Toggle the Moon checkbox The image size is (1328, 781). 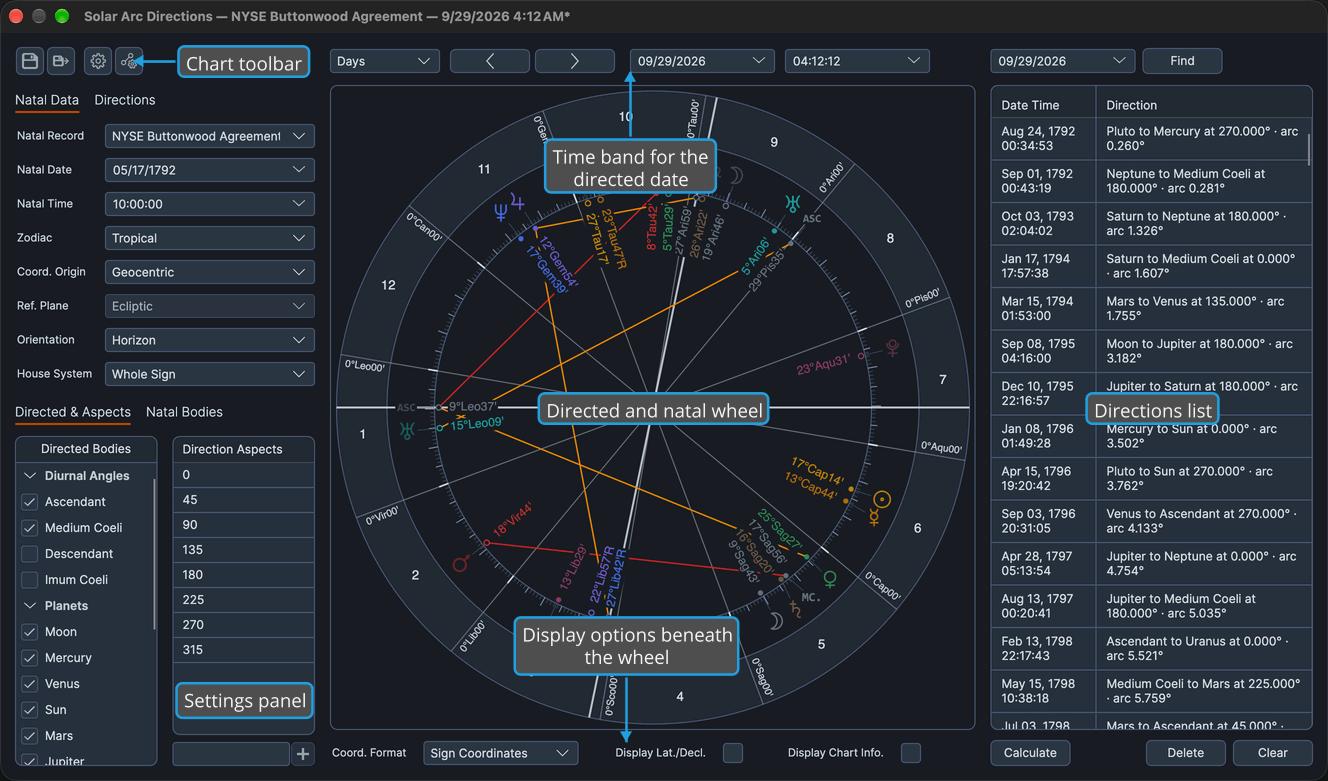(x=30, y=632)
